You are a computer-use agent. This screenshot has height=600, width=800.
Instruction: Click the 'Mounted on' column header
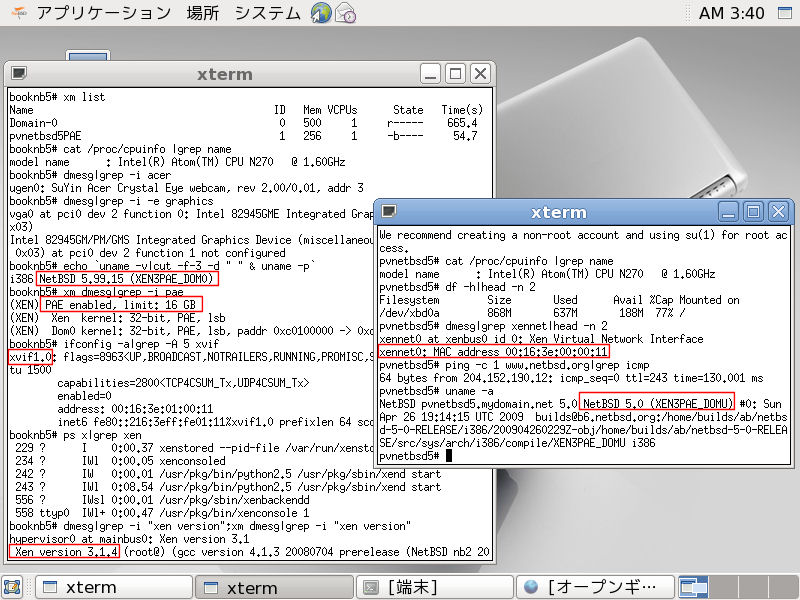pos(709,300)
